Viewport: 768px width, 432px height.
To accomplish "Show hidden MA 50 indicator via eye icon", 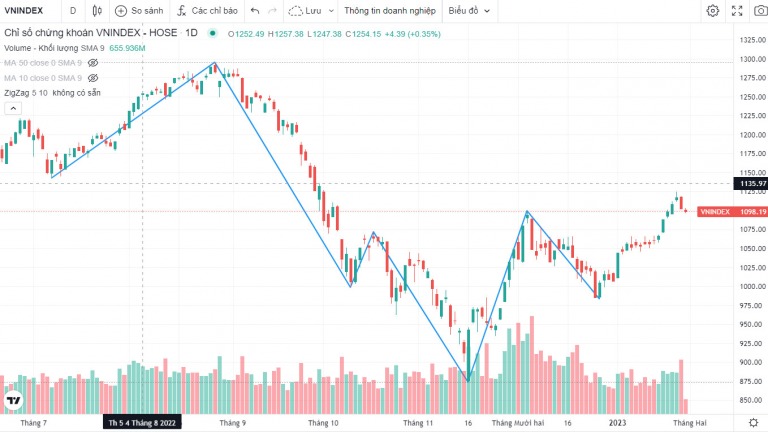I will pyautogui.click(x=93, y=63).
